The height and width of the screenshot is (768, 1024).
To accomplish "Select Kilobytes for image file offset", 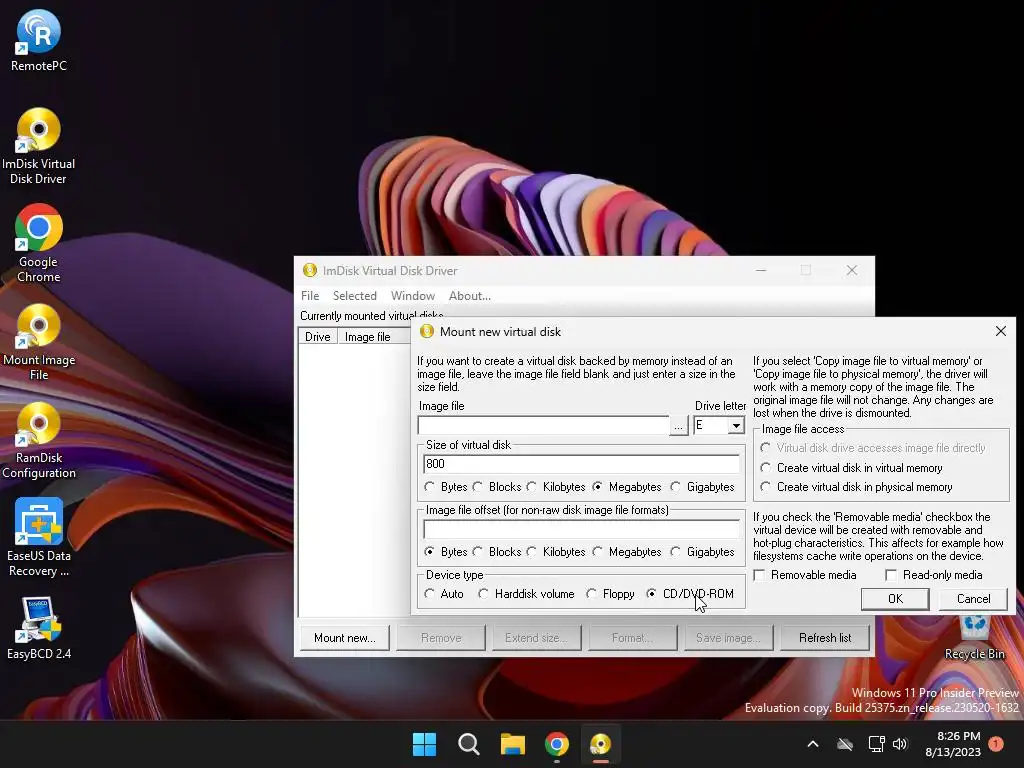I will click(556, 552).
